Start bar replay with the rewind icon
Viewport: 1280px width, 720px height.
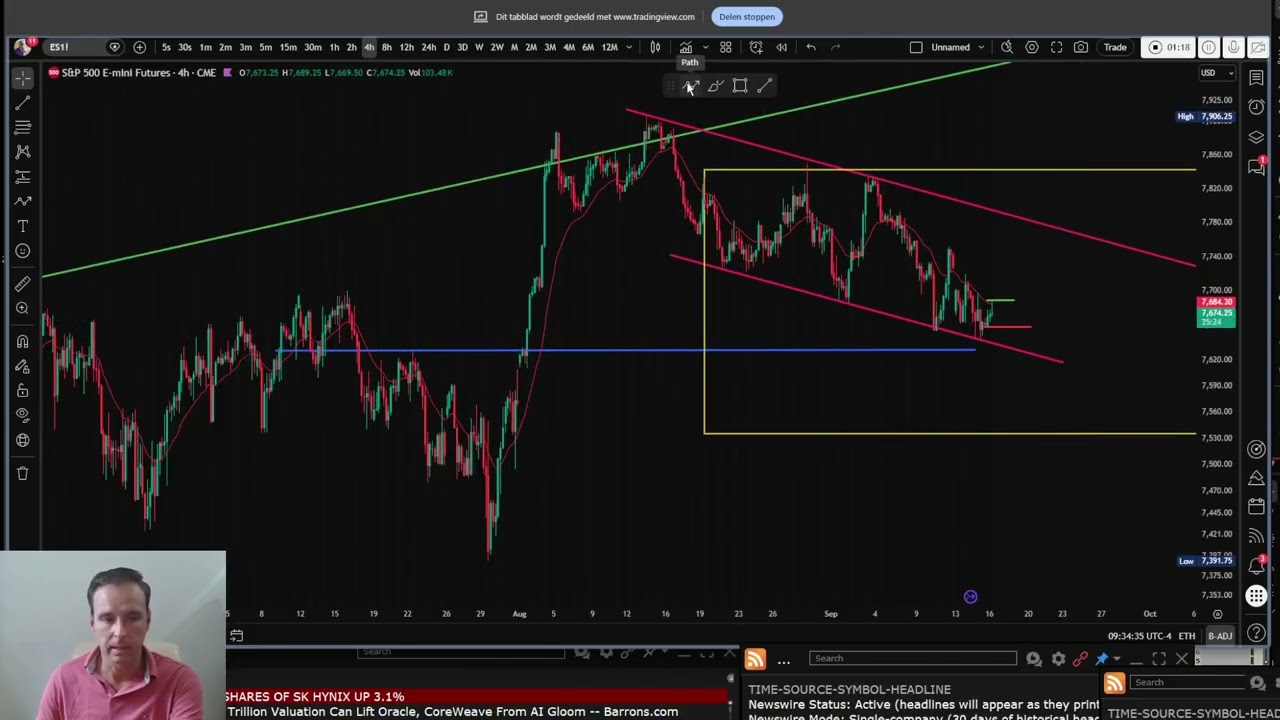(x=781, y=47)
